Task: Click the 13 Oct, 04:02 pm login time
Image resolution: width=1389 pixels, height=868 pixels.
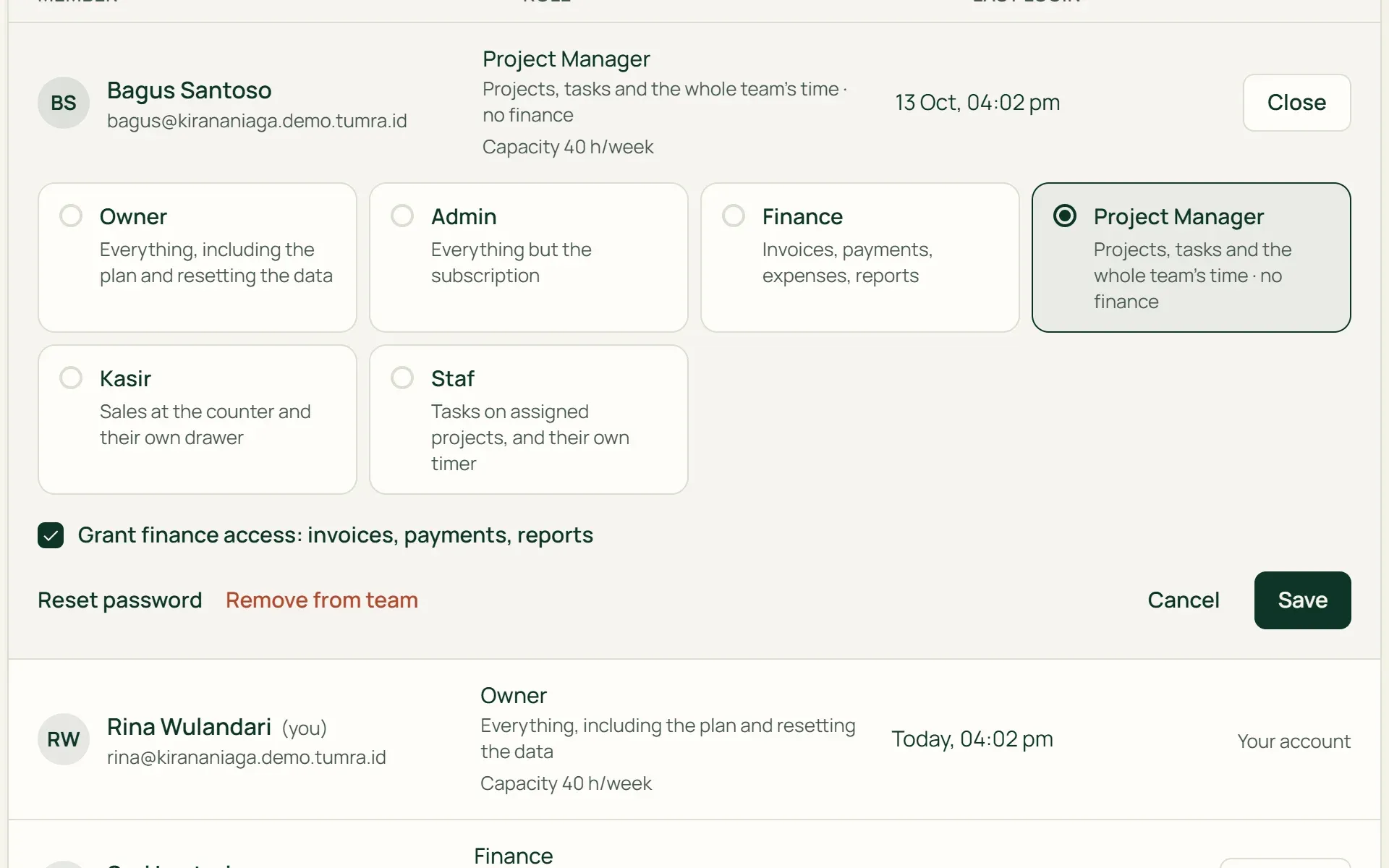Action: point(977,103)
